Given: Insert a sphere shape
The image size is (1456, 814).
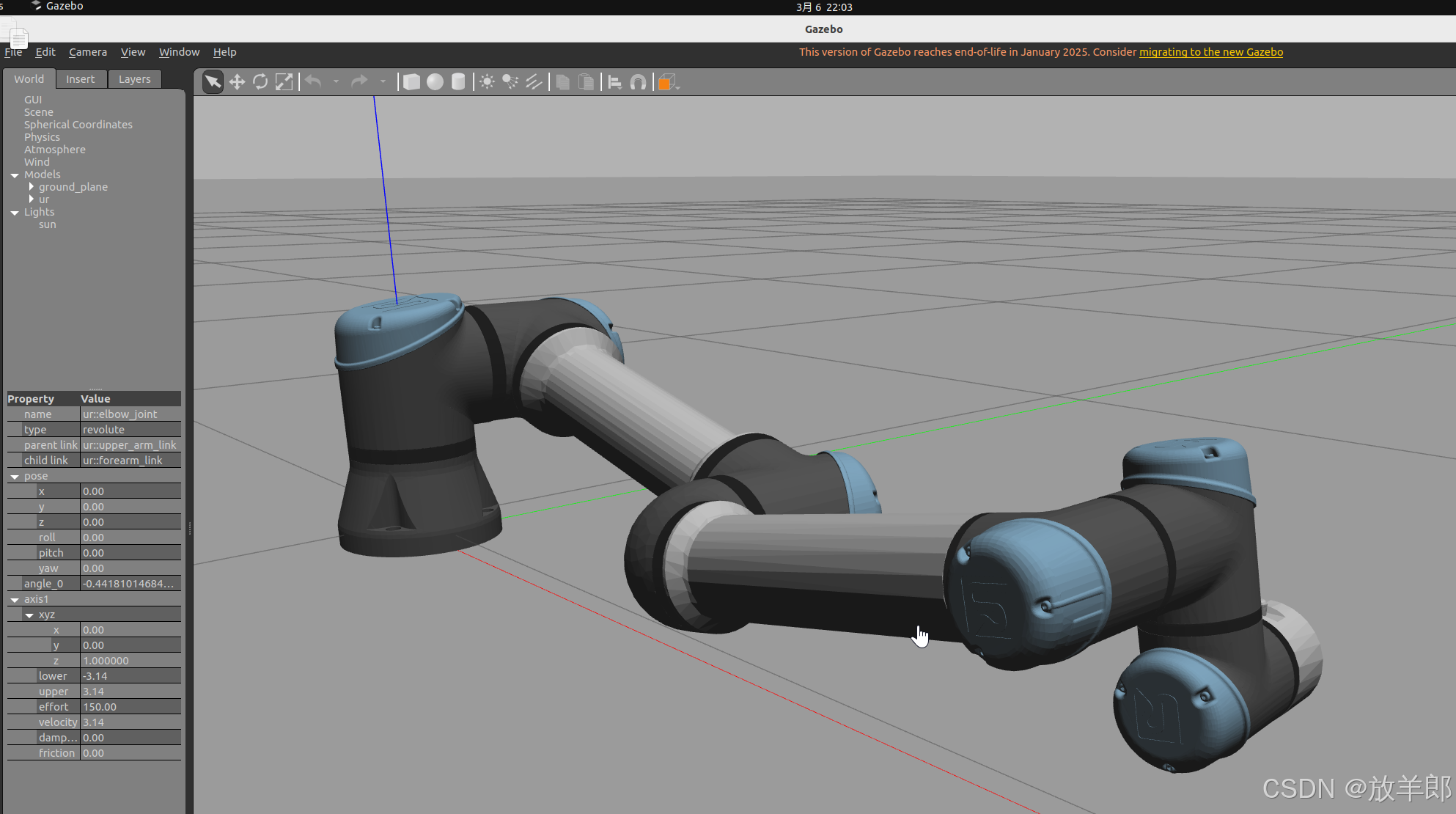Looking at the screenshot, I should click(x=435, y=82).
